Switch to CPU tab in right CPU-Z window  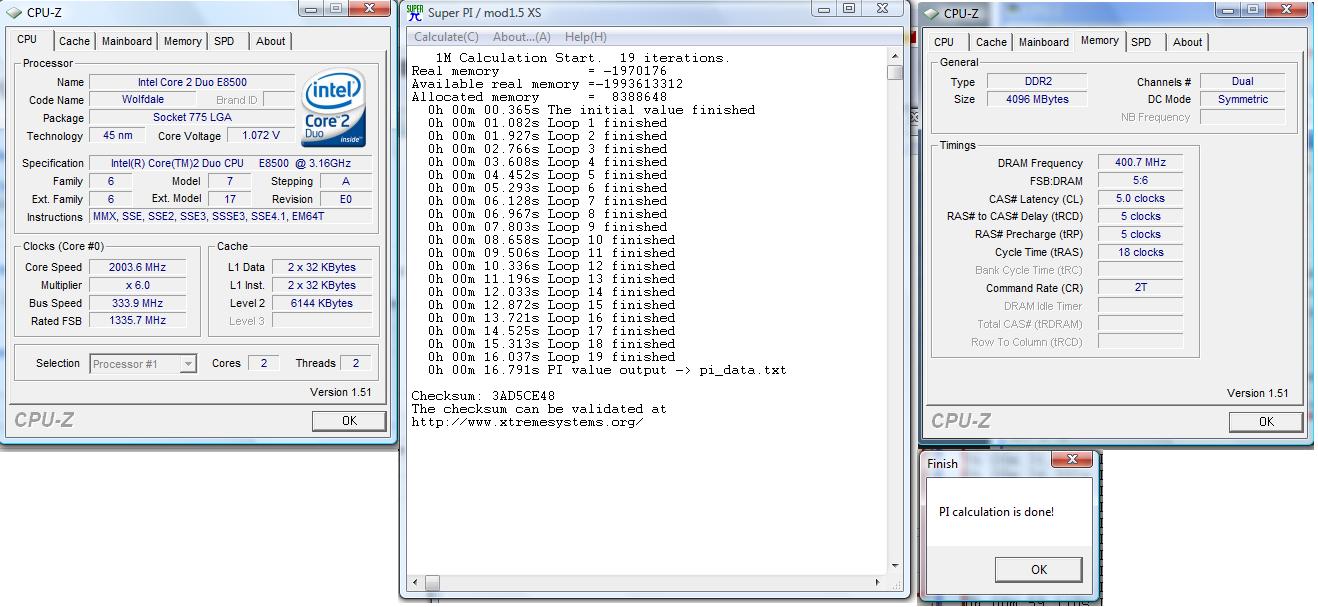[x=944, y=42]
